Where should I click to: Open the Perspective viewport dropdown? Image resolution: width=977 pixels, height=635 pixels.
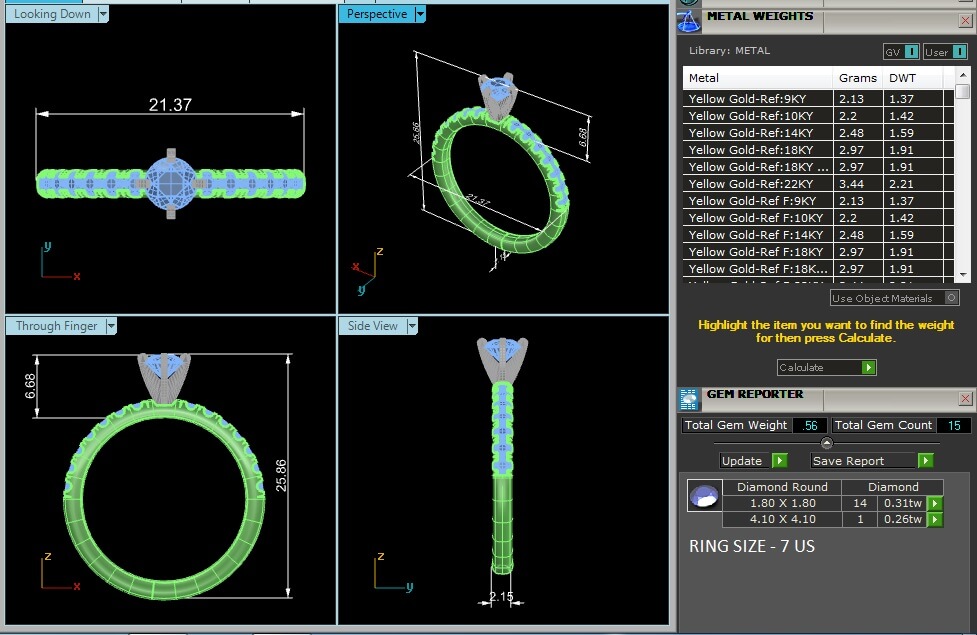(x=420, y=14)
